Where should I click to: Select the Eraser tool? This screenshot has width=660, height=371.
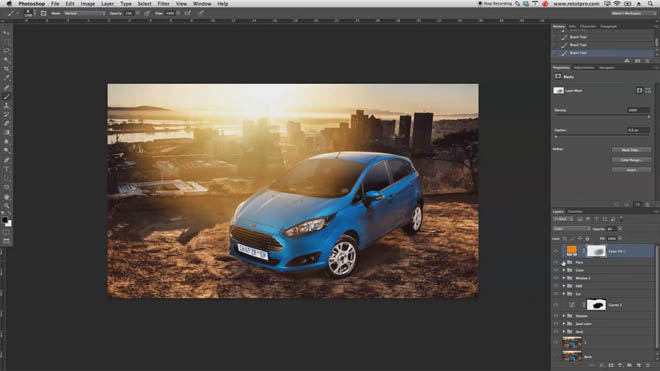(x=6, y=123)
